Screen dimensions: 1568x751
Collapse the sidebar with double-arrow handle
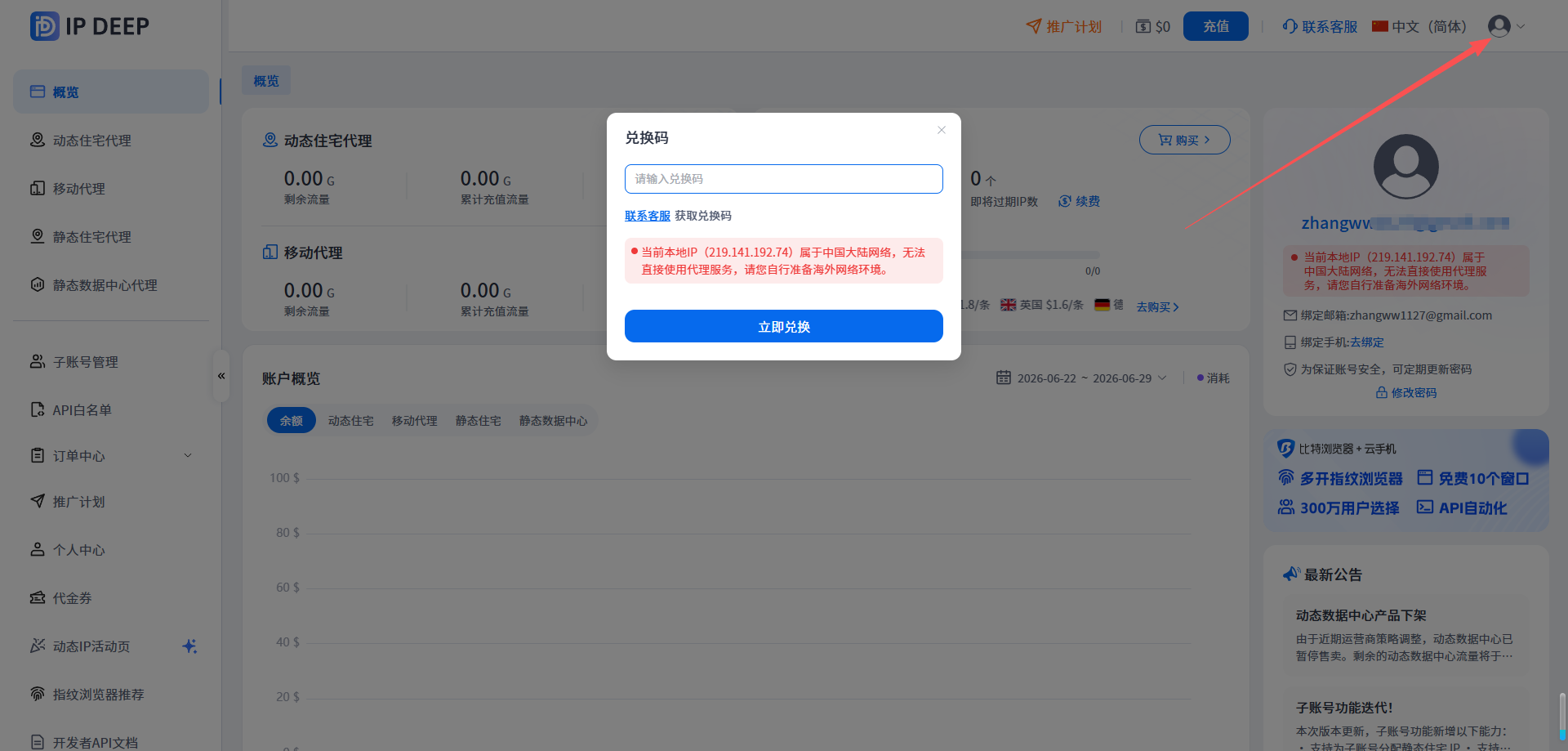coord(221,376)
